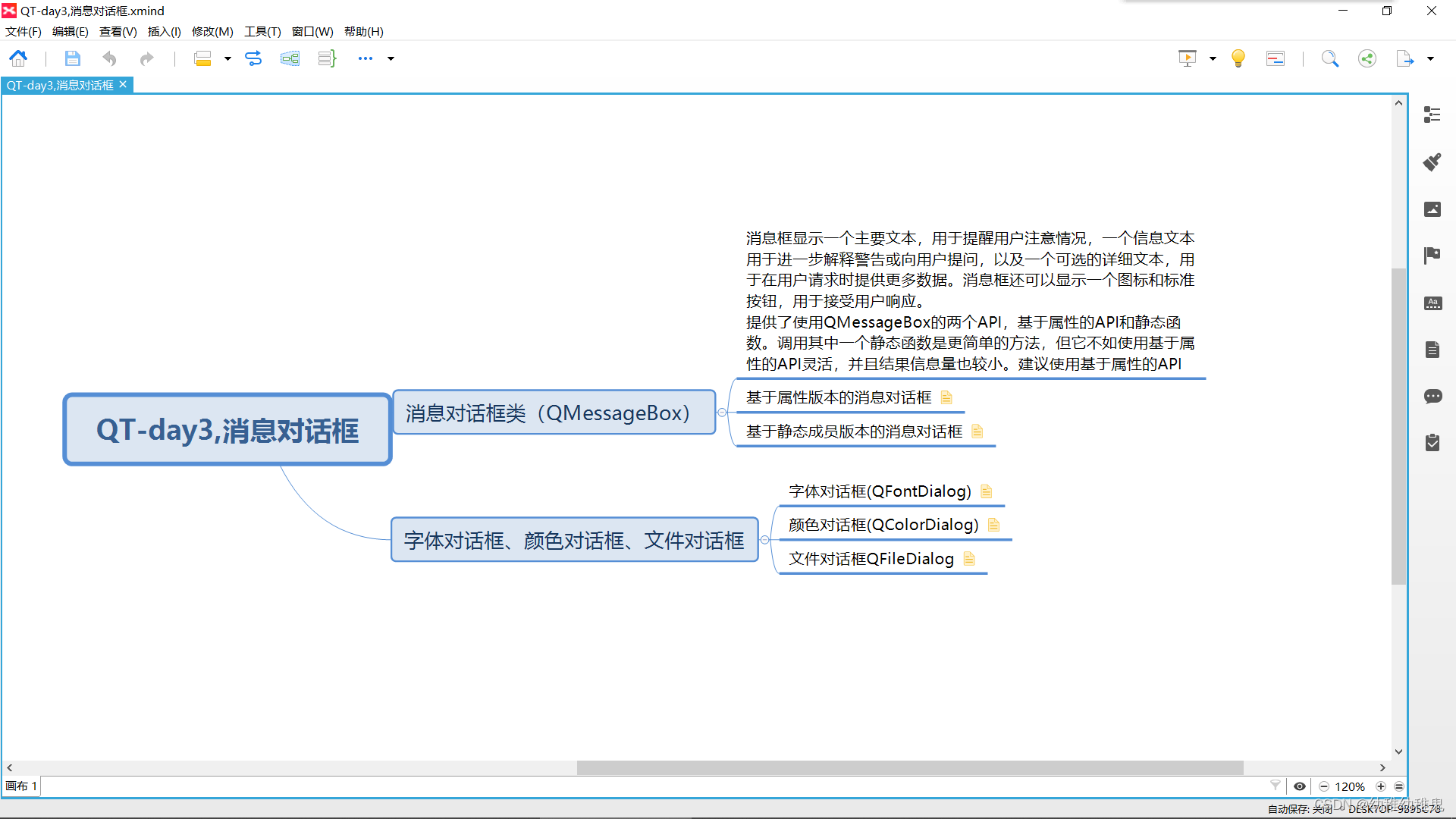The width and height of the screenshot is (1456, 819).
Task: Open the 工具(T) menu
Action: pos(262,31)
